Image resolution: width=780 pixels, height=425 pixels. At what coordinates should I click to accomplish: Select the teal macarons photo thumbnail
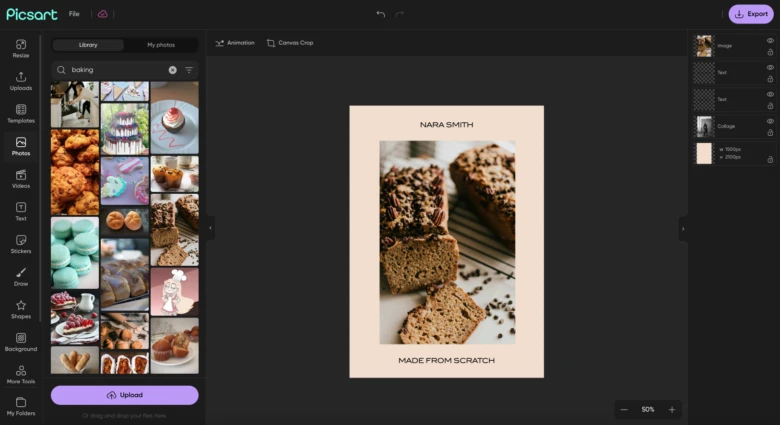pyautogui.click(x=75, y=252)
